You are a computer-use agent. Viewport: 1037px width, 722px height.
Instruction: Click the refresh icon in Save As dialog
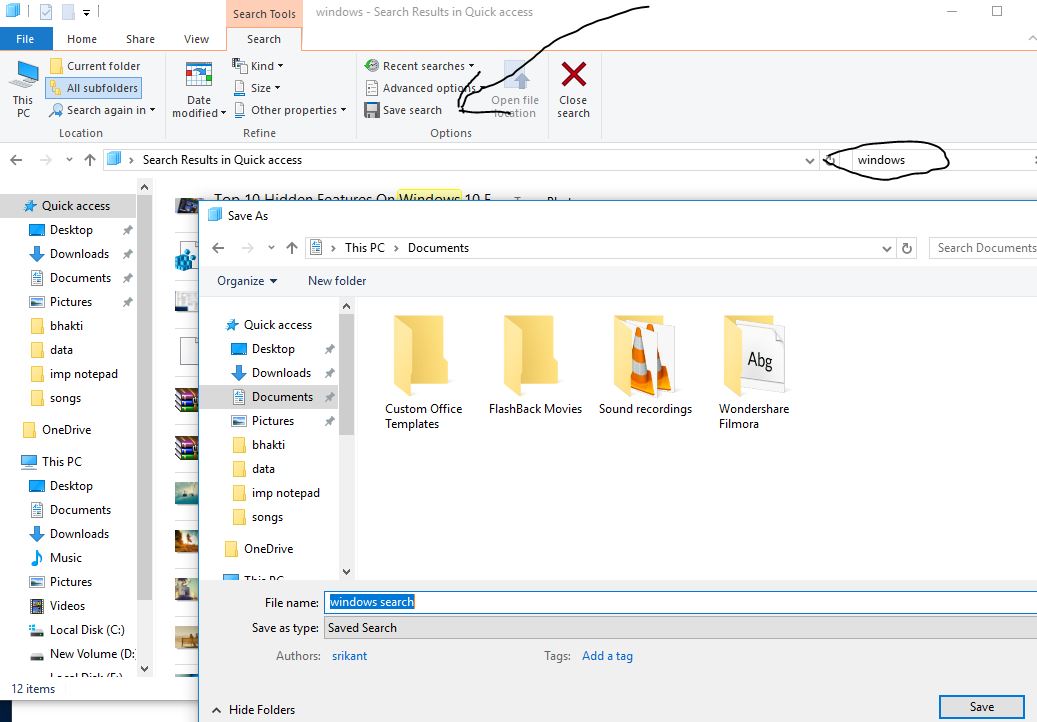pos(907,248)
